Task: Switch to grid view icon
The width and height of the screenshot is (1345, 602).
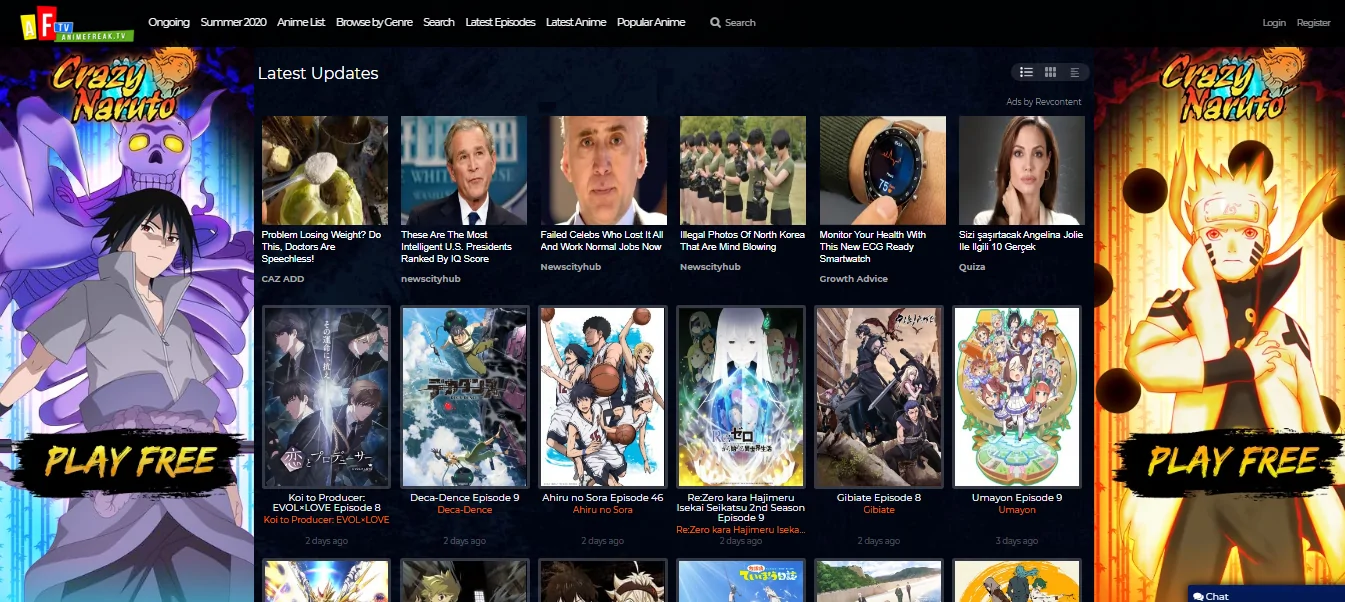Action: (1050, 72)
